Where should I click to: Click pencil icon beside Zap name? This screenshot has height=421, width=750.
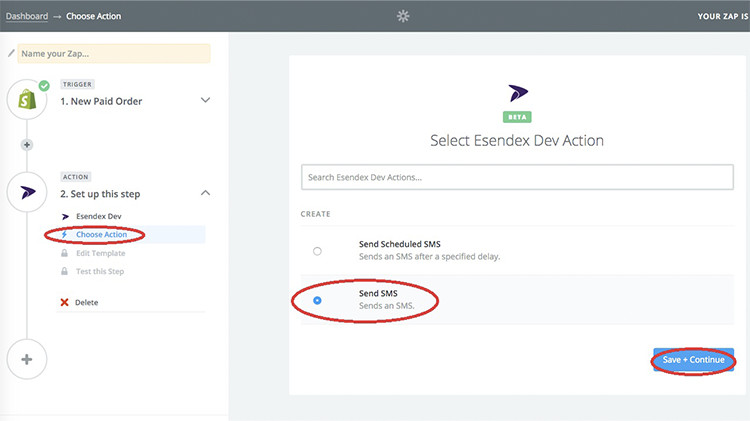(10, 53)
